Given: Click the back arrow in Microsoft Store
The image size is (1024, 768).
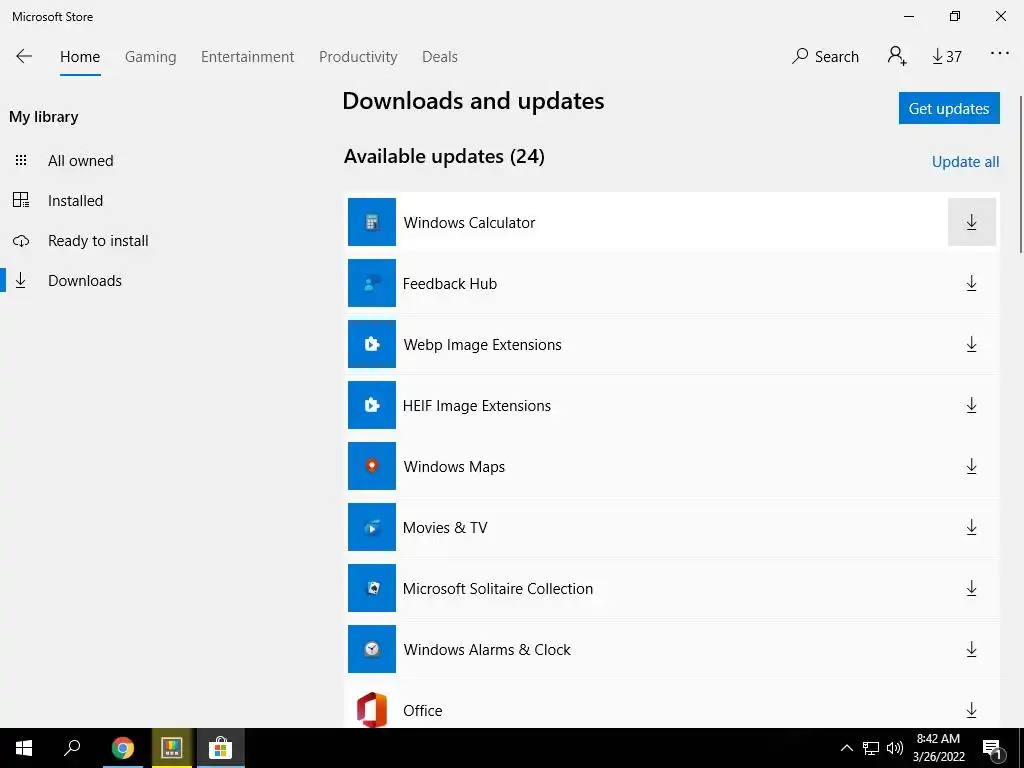Looking at the screenshot, I should [24, 56].
